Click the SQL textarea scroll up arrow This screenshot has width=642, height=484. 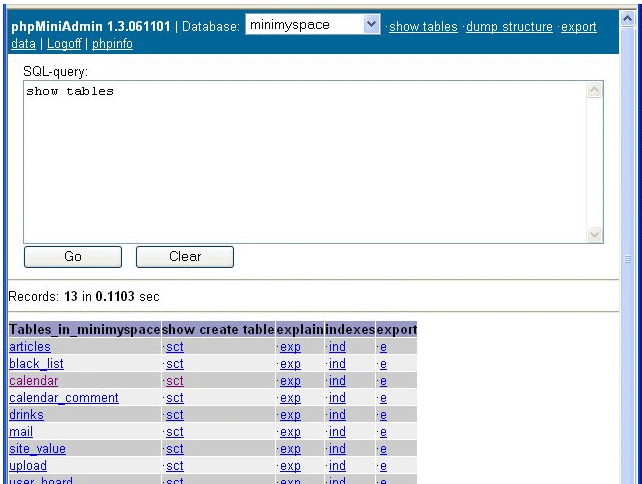(x=594, y=90)
